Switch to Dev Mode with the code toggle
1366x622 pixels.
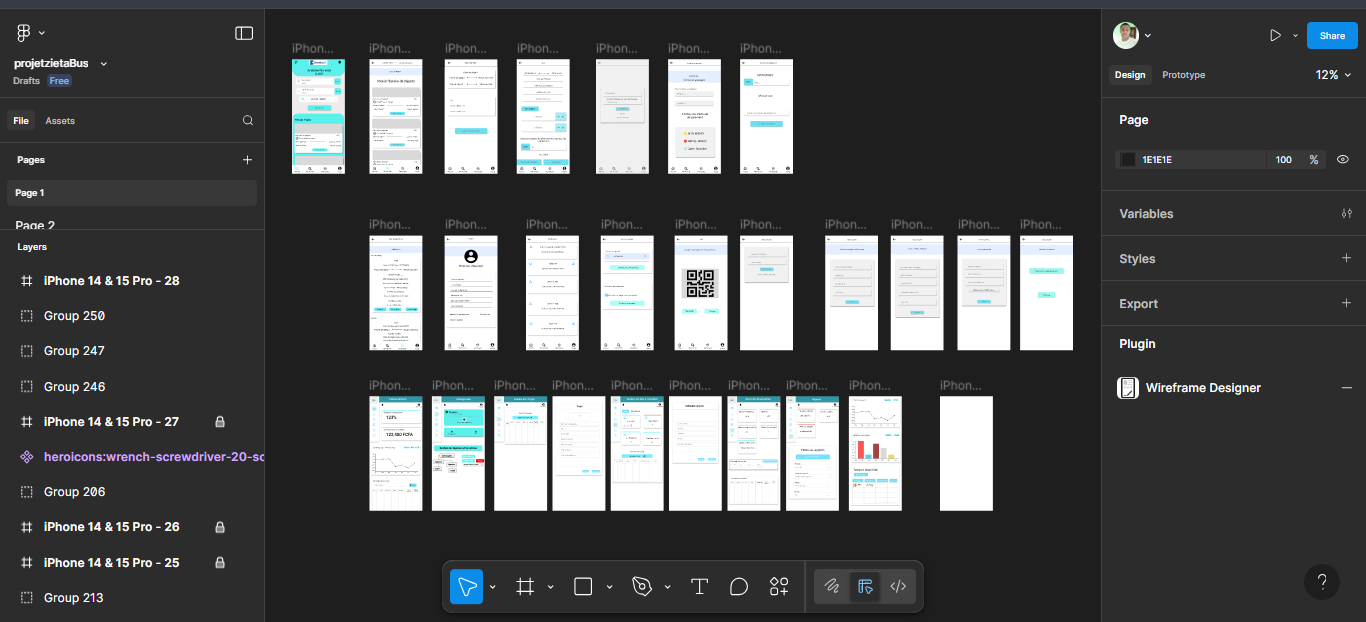coord(897,587)
